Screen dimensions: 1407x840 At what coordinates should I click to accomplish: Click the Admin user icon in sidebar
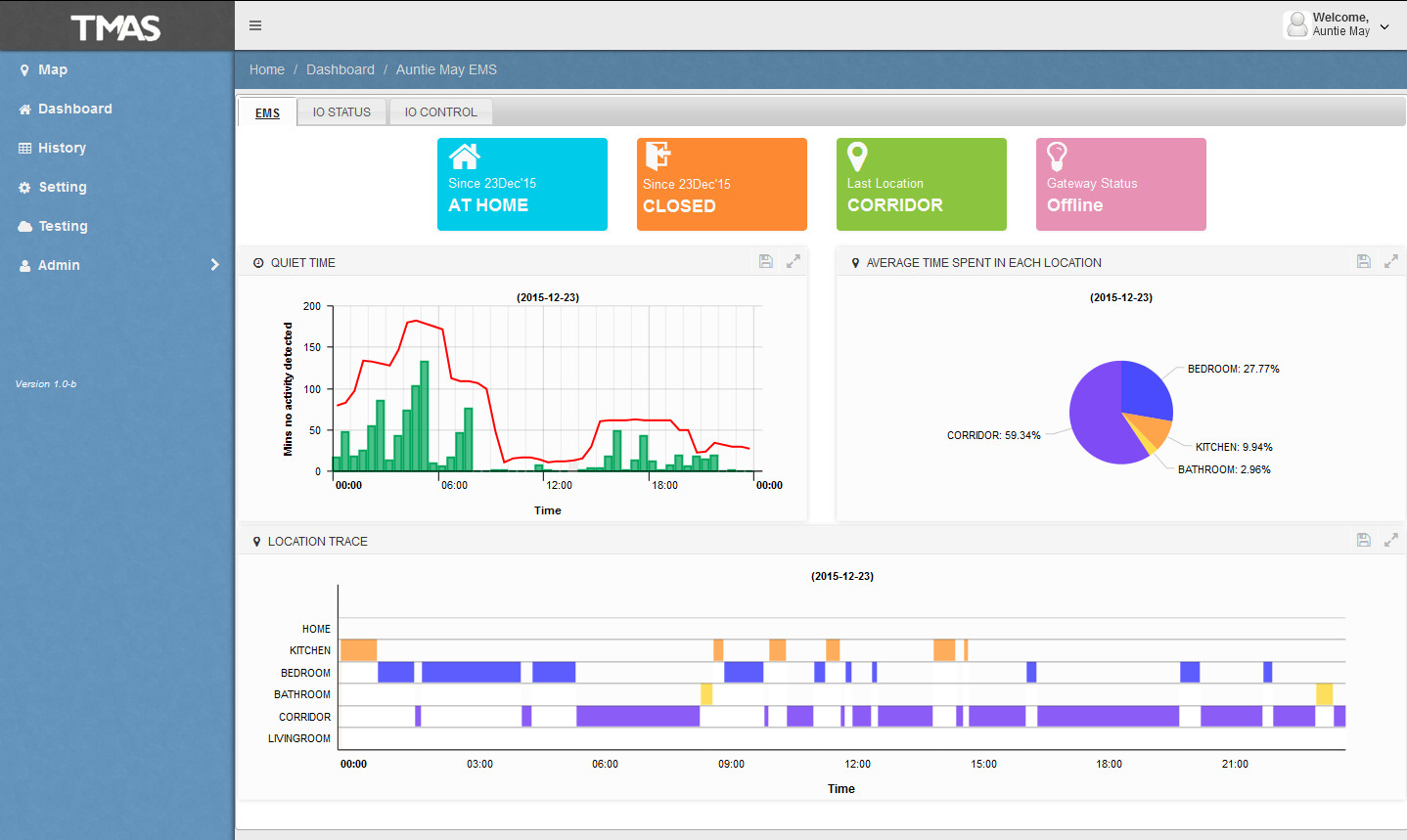[24, 266]
